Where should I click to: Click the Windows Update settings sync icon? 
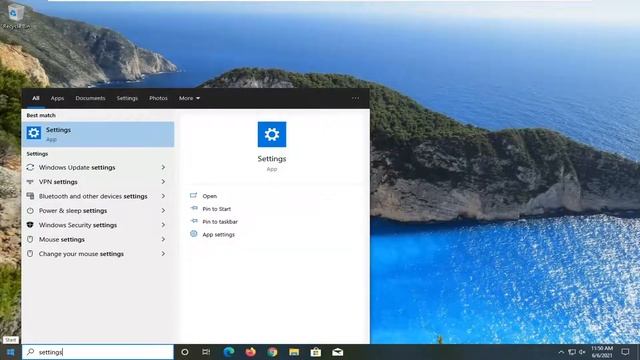click(x=30, y=167)
